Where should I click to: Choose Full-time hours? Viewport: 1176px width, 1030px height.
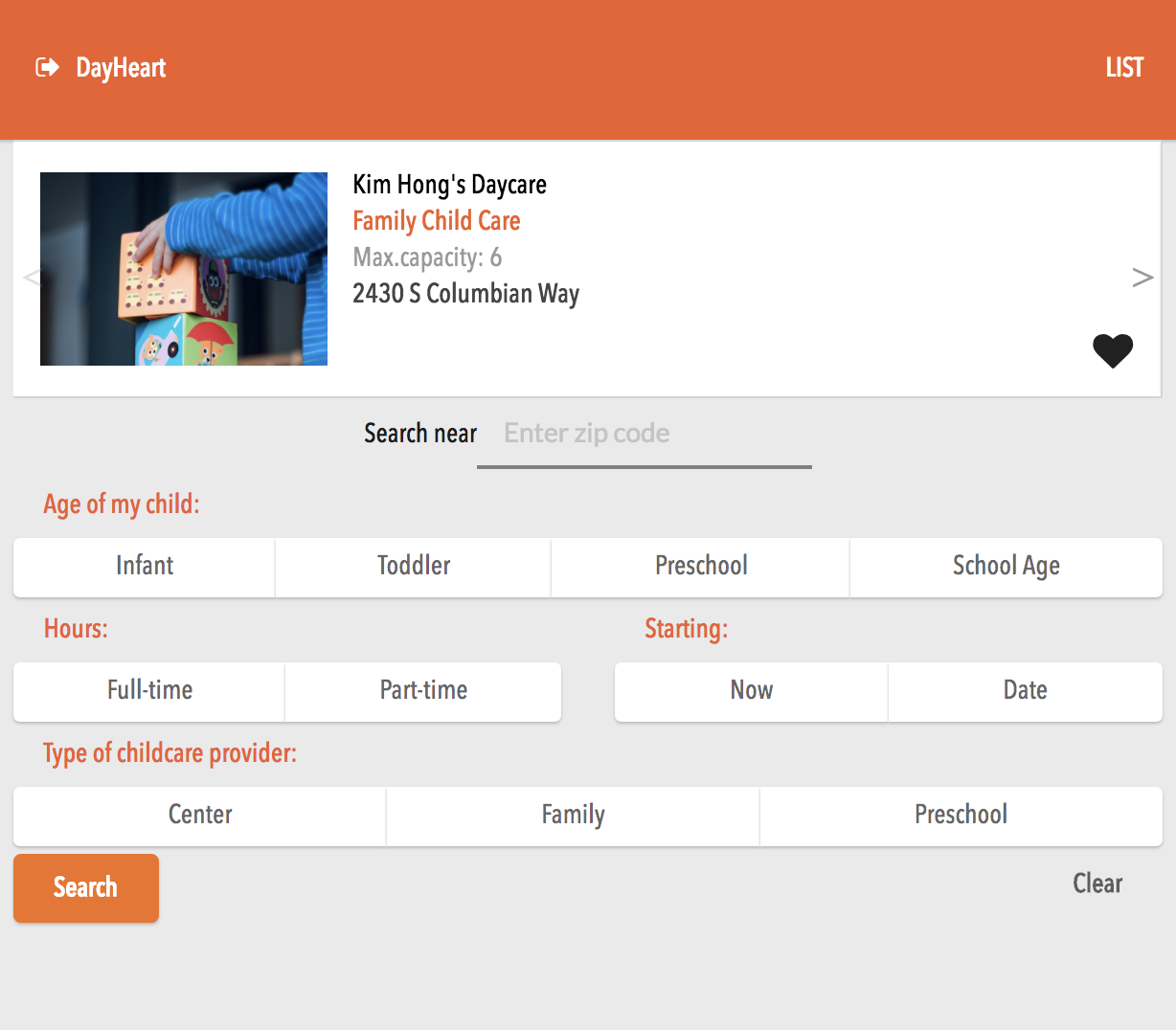point(149,691)
